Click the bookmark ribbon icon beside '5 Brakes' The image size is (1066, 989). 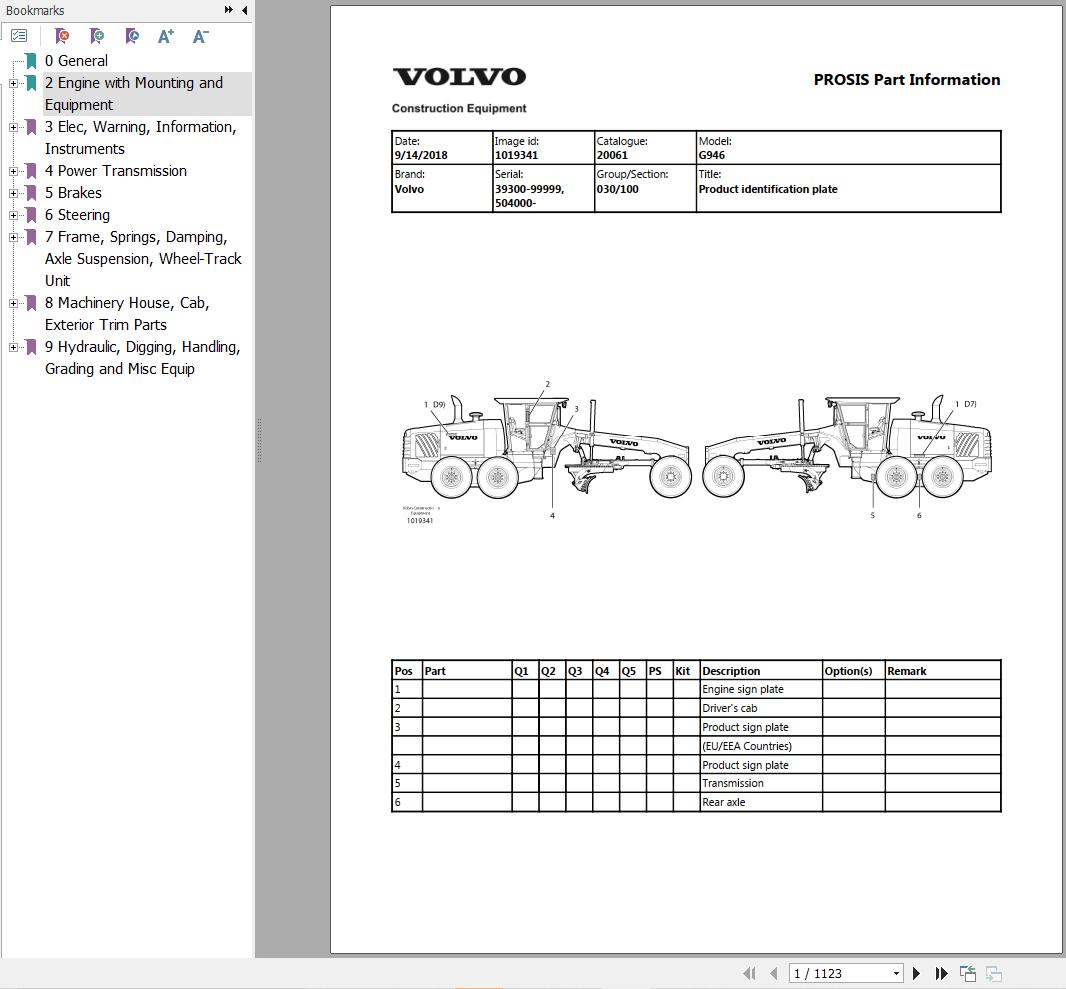coord(31,193)
